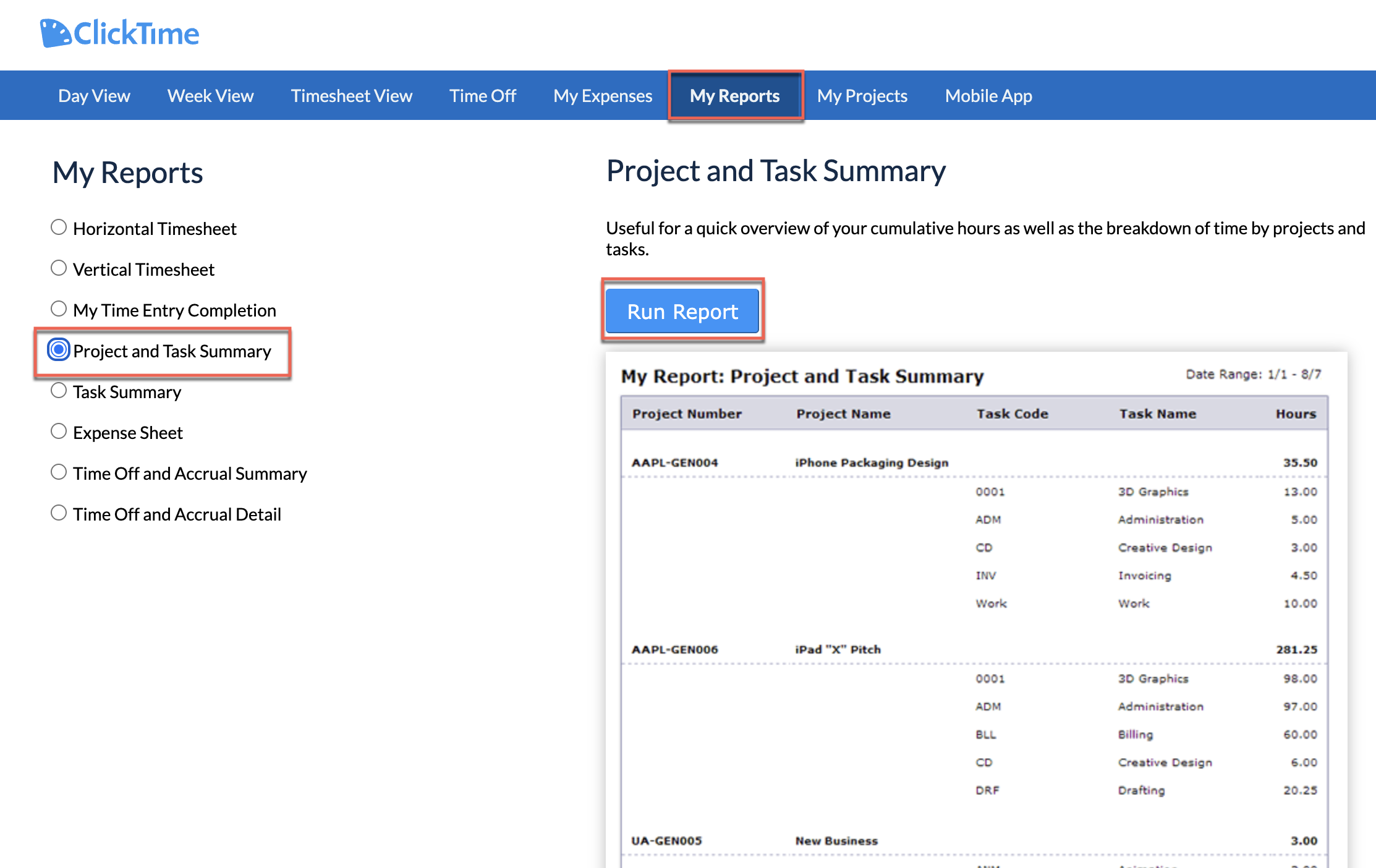Click the 20.25 hours value
The height and width of the screenshot is (868, 1376).
pos(1300,790)
